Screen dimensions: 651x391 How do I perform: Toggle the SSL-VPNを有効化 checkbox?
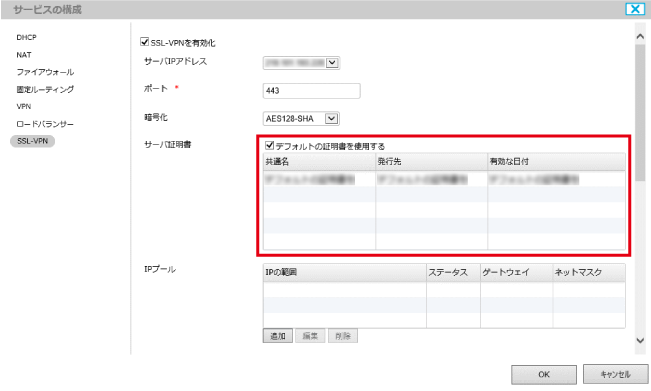[144, 42]
